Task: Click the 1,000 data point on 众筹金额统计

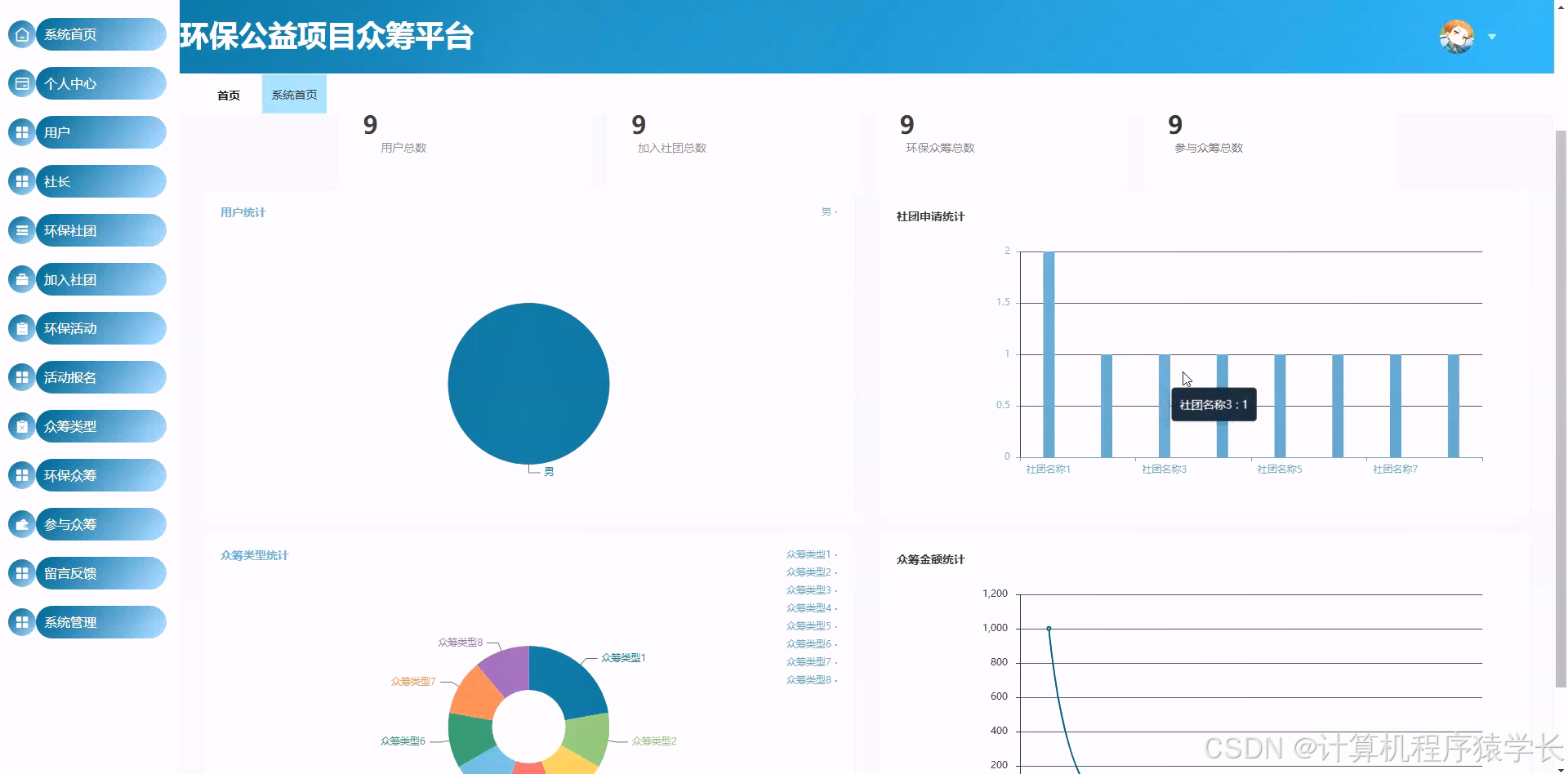Action: 1049,629
